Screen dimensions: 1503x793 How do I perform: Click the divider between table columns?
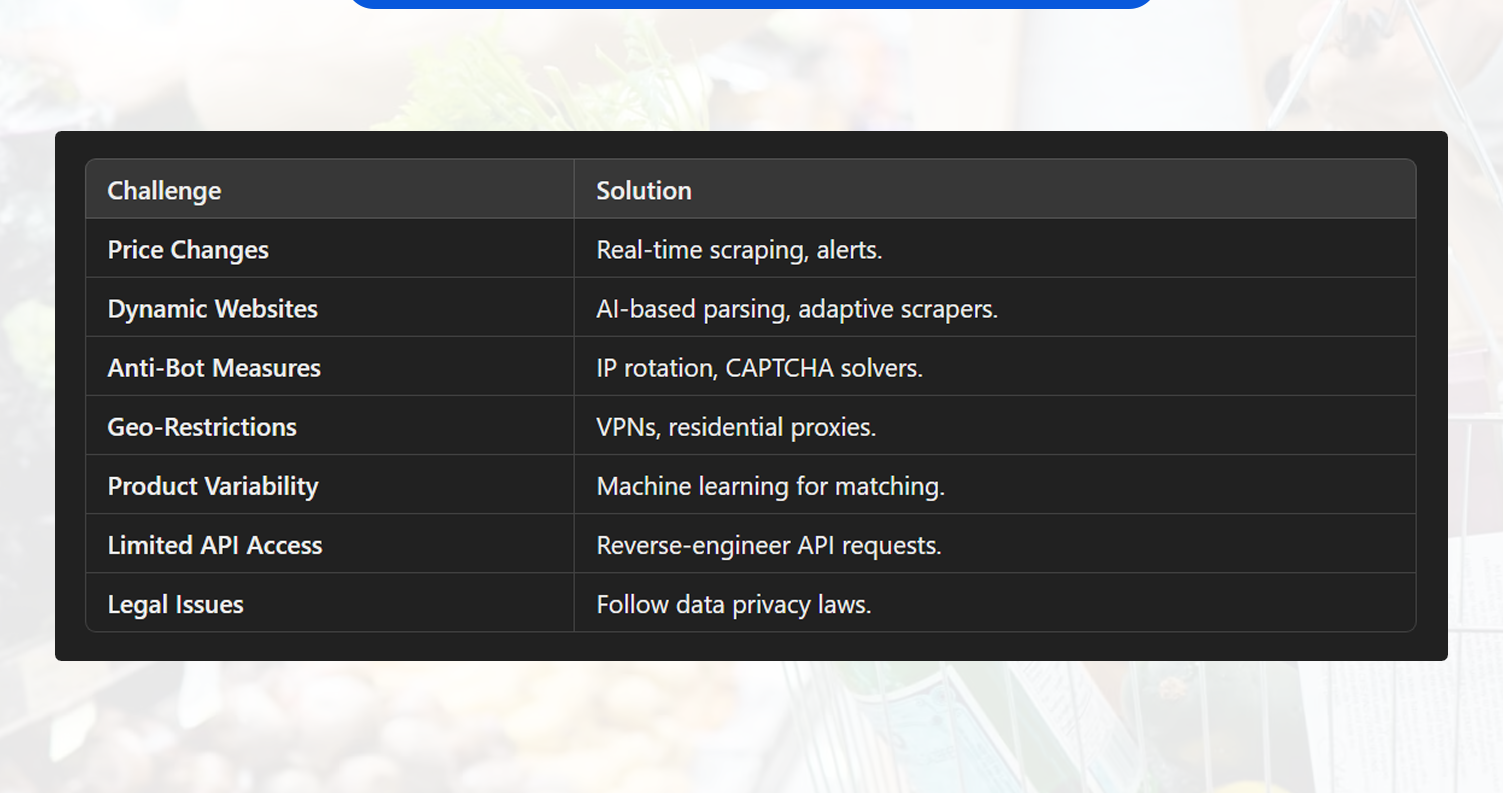[x=573, y=400]
